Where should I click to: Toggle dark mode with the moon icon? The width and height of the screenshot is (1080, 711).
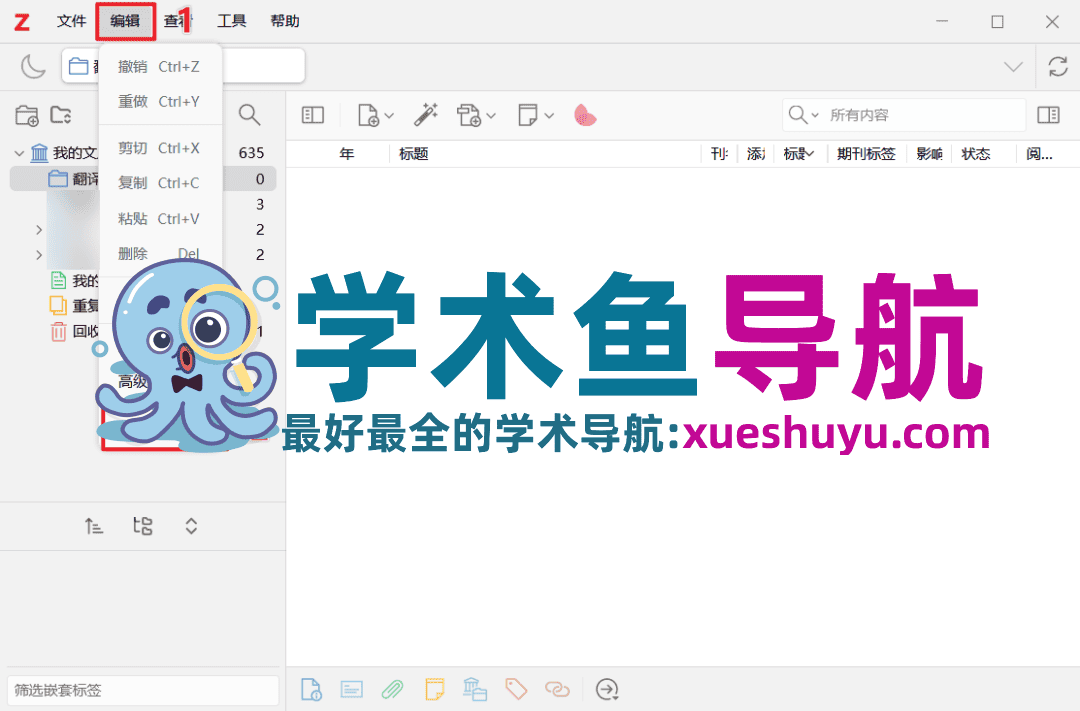pos(32,66)
